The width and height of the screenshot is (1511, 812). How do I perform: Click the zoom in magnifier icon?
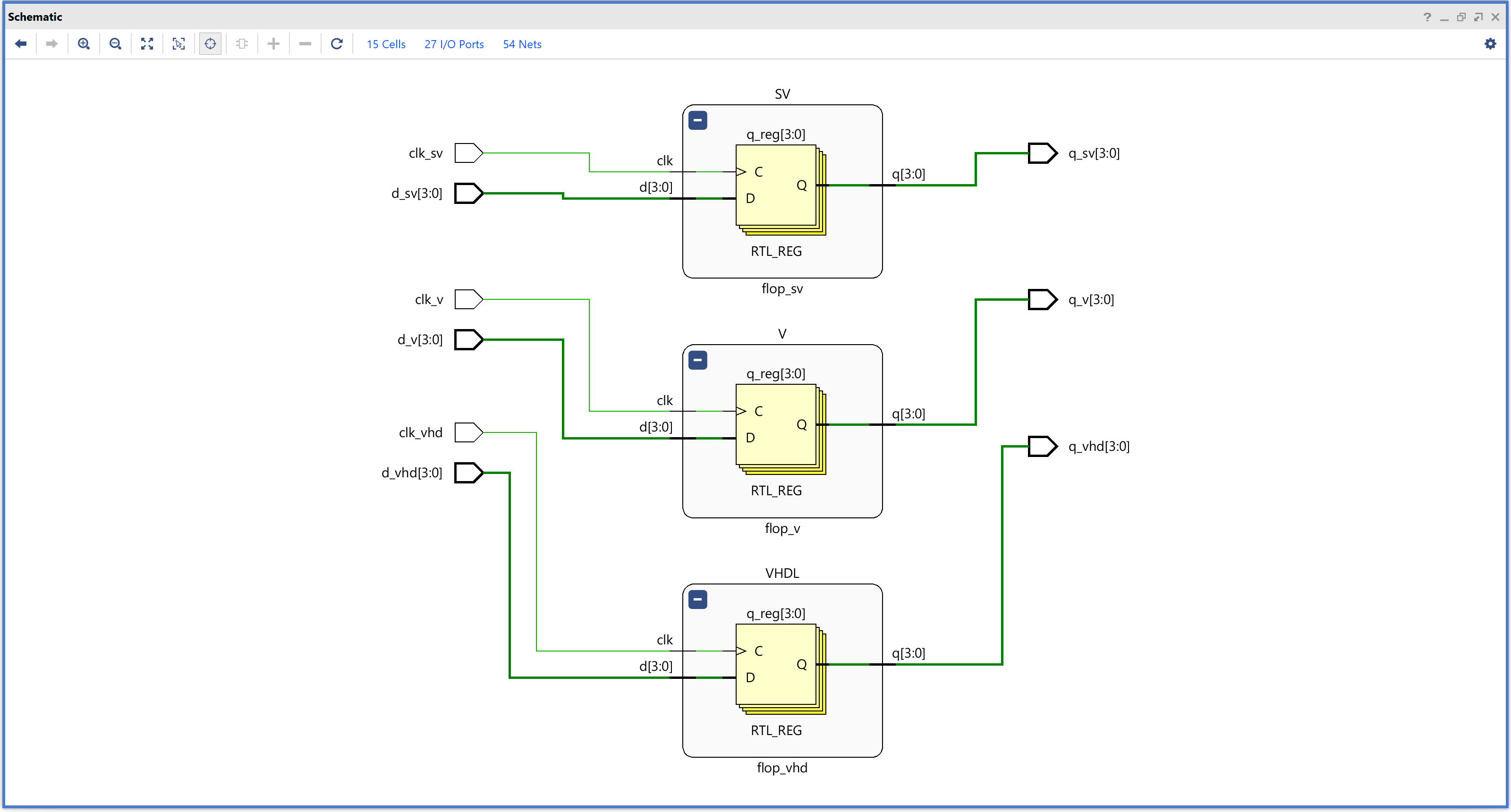point(84,44)
